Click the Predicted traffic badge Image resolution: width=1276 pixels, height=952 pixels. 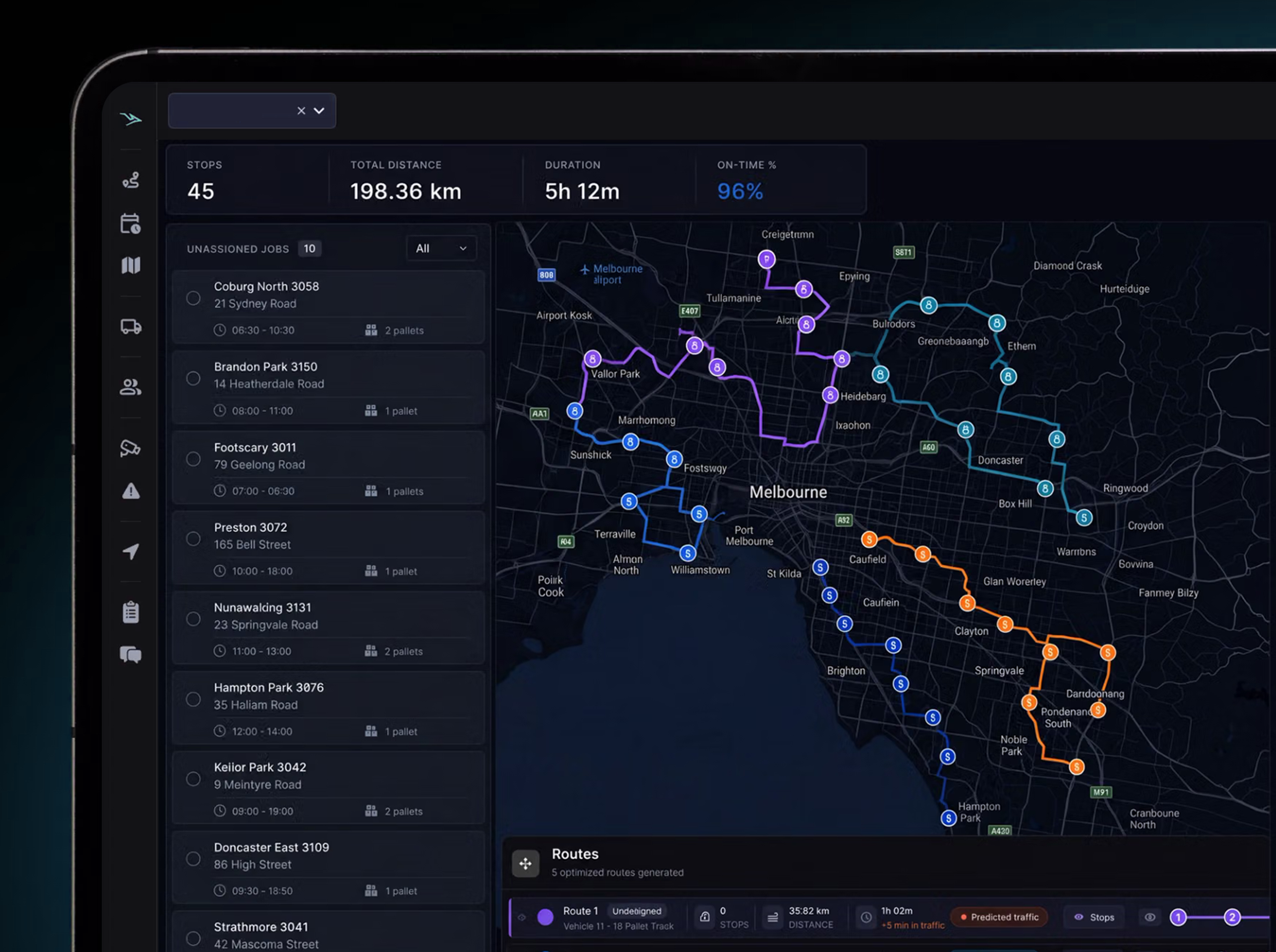point(999,917)
